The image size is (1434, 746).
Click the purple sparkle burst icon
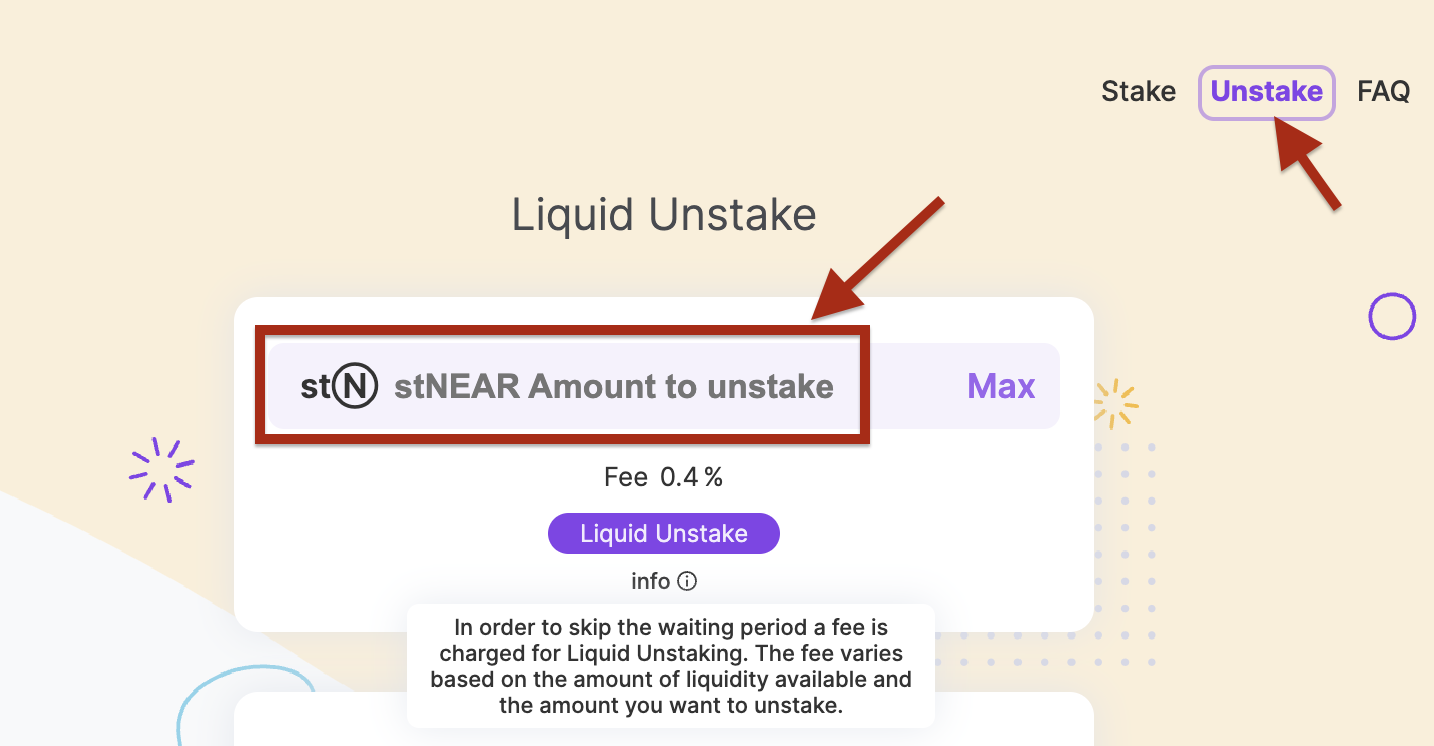[161, 468]
